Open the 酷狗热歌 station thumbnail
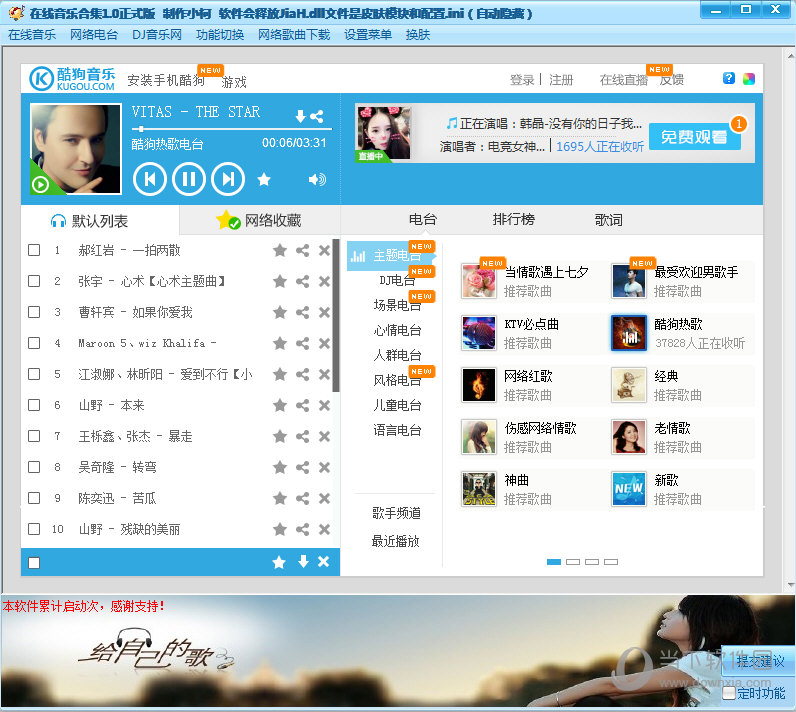The width and height of the screenshot is (796, 712). [628, 333]
